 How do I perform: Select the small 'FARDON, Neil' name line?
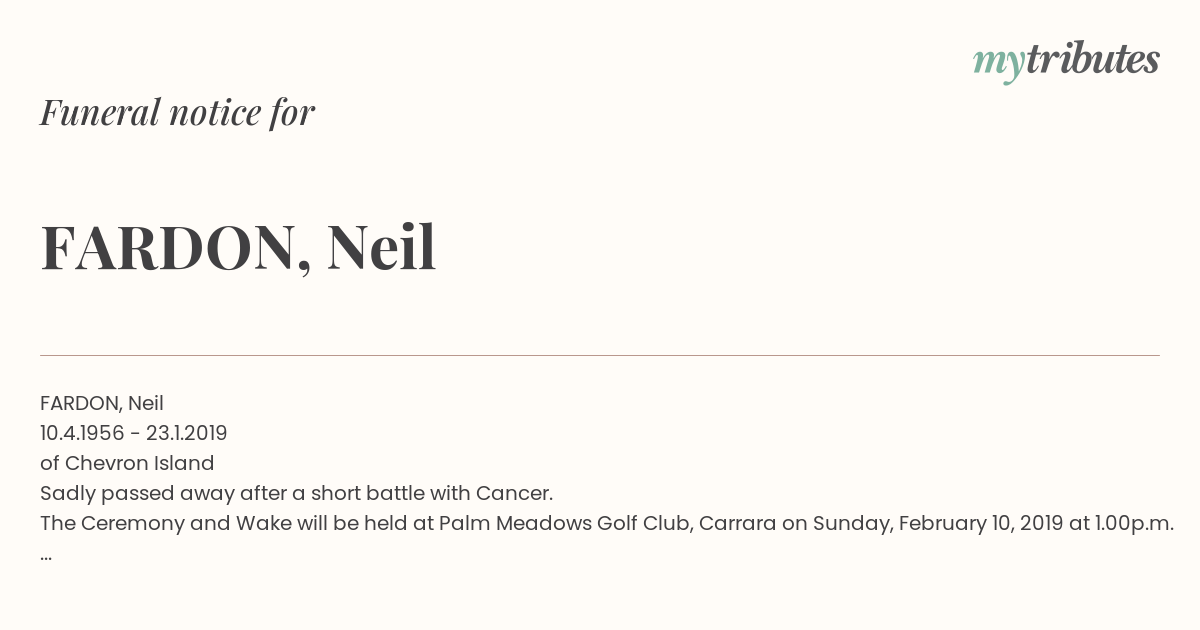coord(102,403)
